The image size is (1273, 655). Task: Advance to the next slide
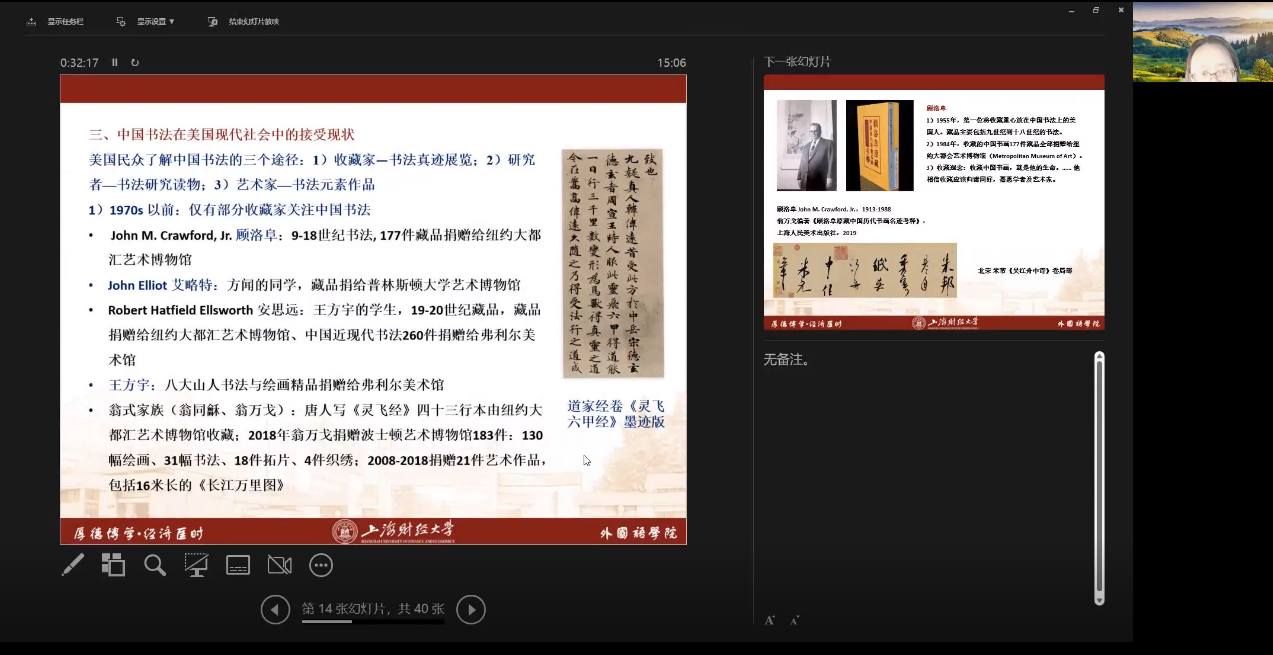tap(471, 609)
